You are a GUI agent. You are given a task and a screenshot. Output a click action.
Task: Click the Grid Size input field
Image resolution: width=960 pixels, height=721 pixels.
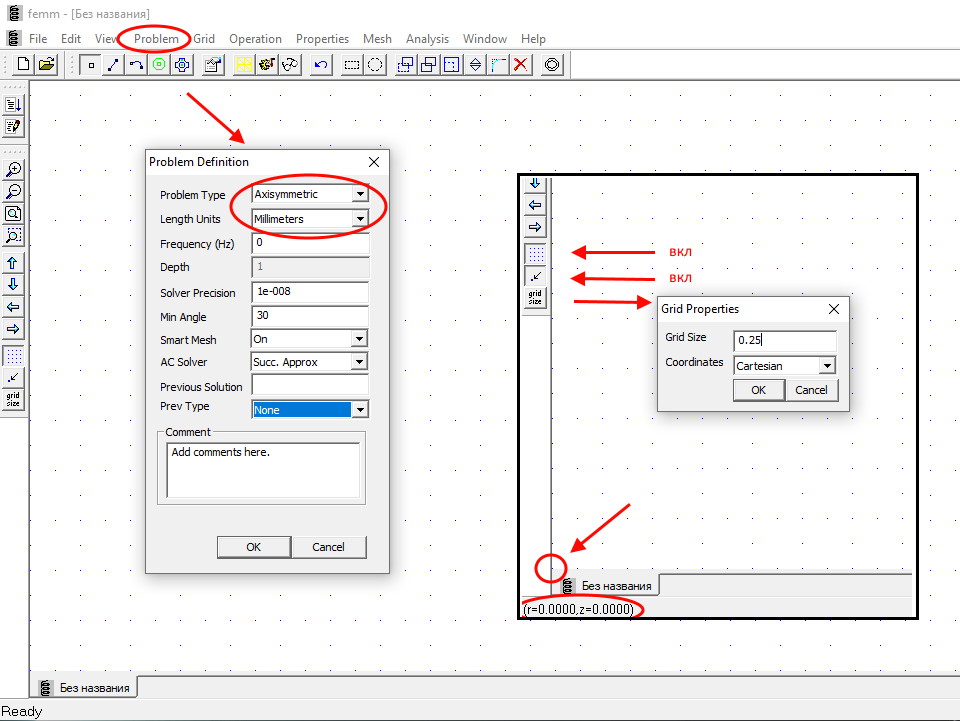point(785,340)
